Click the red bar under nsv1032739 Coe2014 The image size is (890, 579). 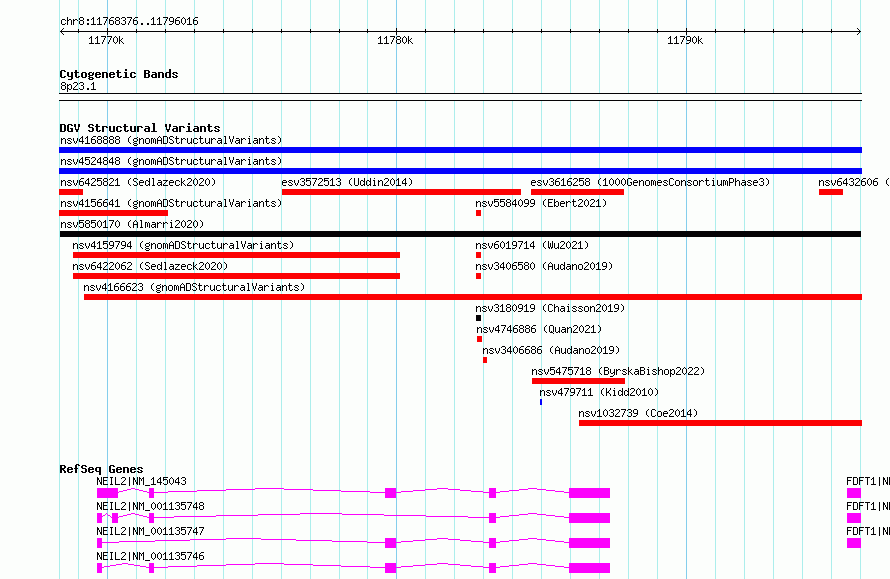720,423
